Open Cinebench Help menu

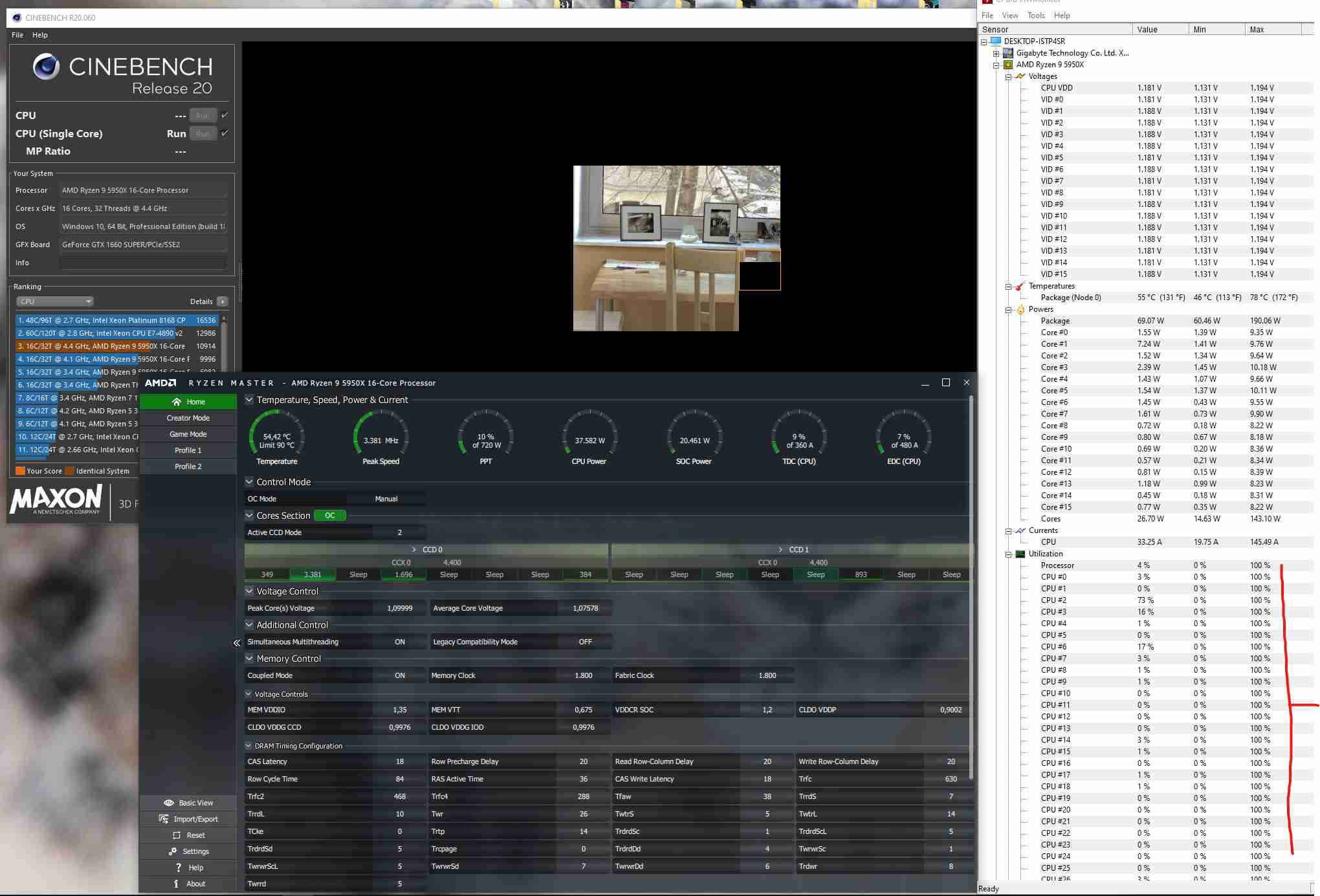coord(40,35)
